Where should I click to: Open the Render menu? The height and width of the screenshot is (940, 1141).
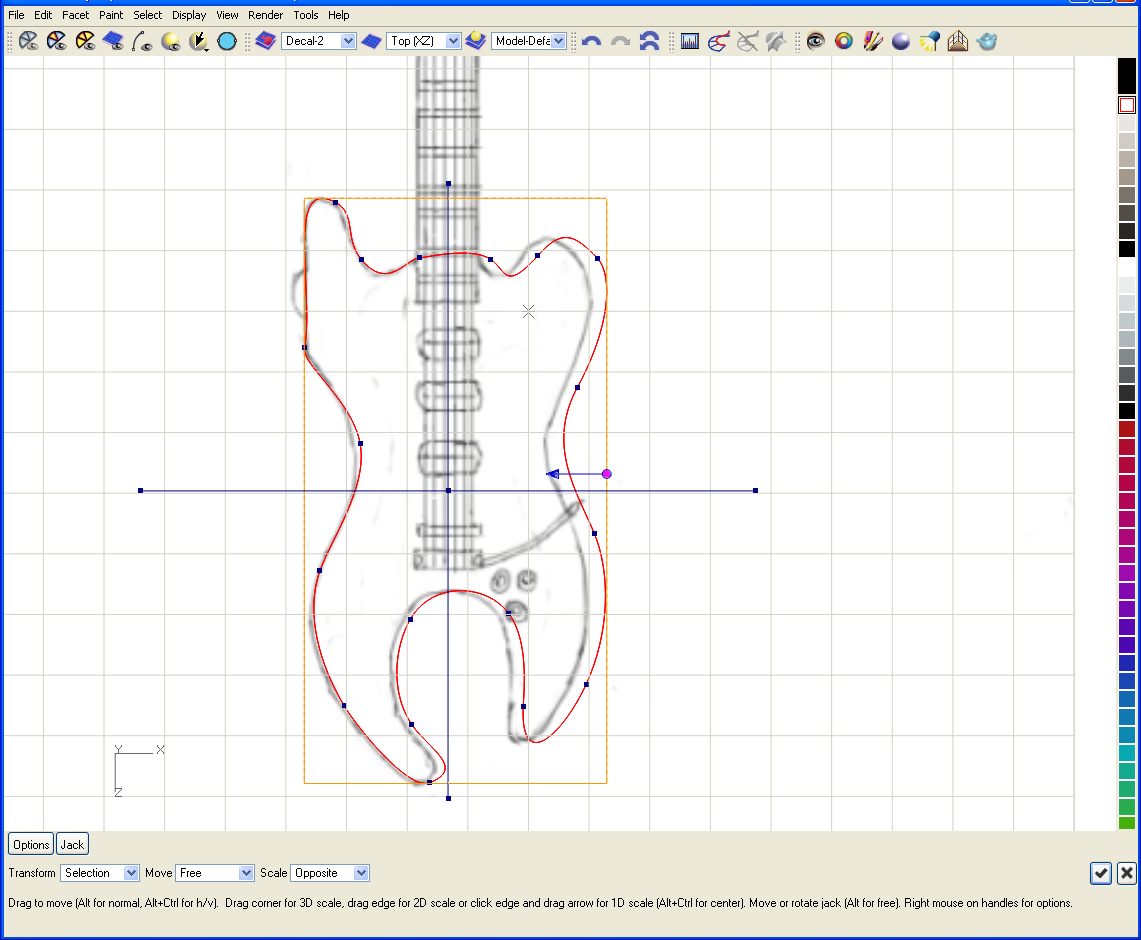(265, 15)
